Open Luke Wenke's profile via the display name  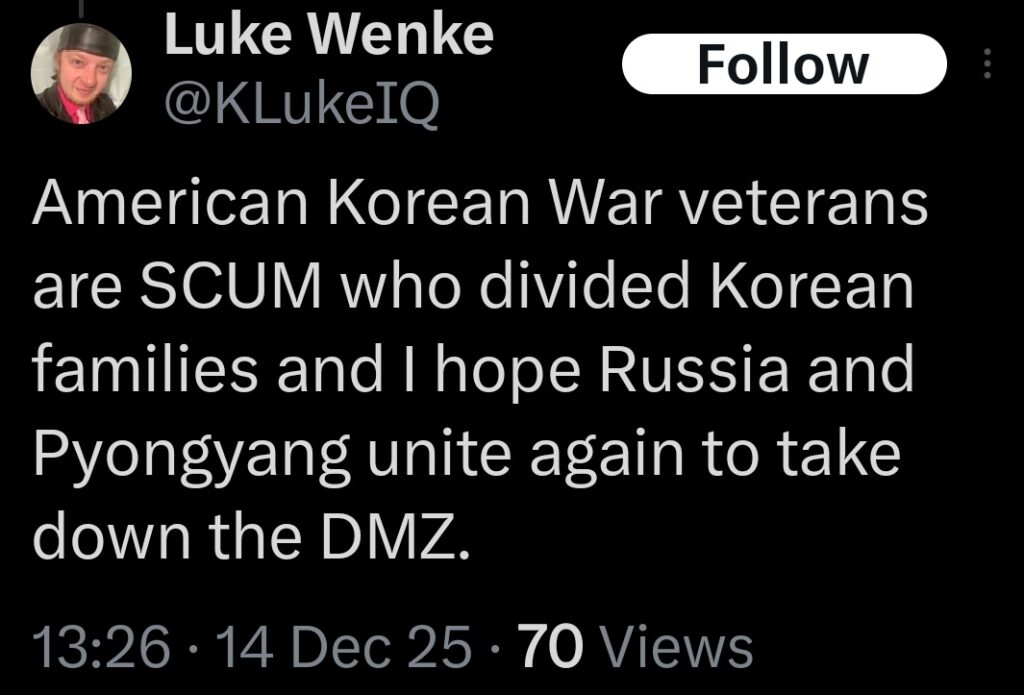[x=330, y=32]
